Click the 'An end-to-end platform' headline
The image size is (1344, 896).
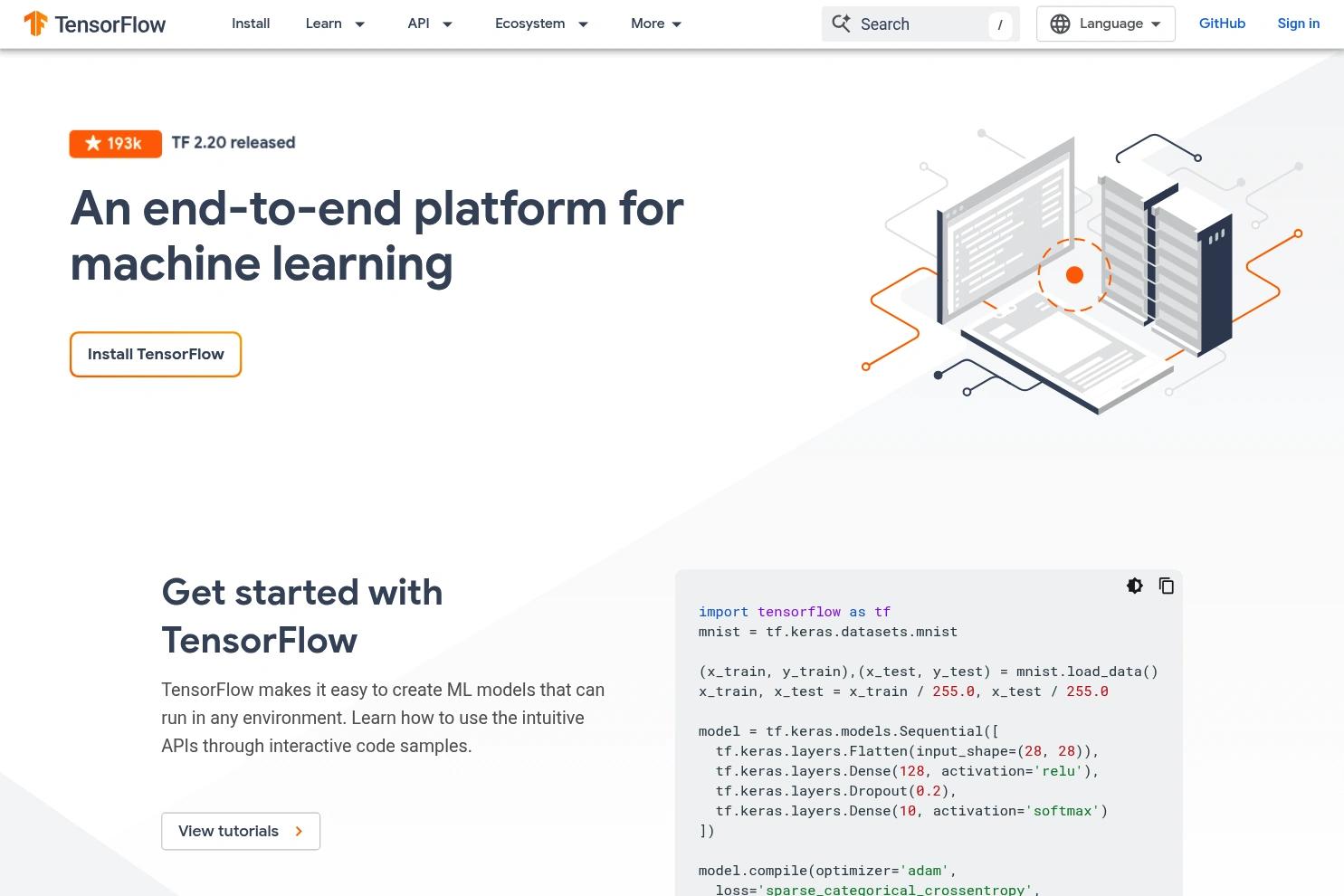click(377, 235)
